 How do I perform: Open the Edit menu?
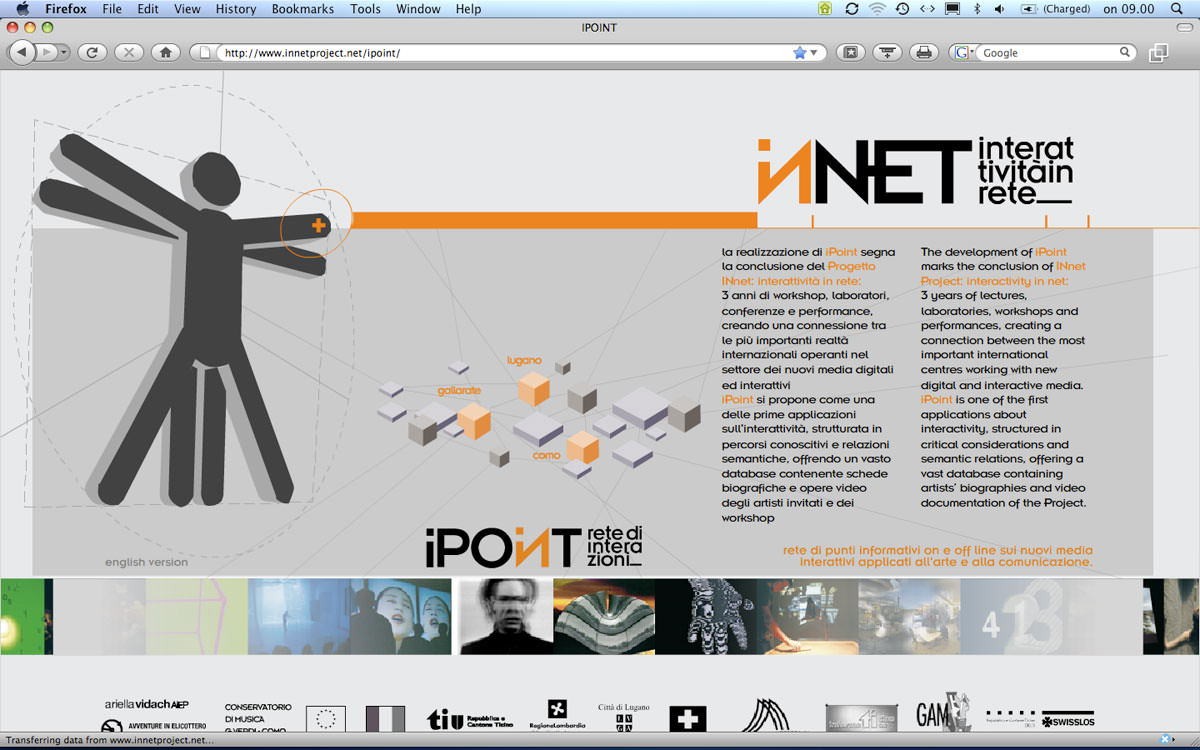[x=148, y=9]
